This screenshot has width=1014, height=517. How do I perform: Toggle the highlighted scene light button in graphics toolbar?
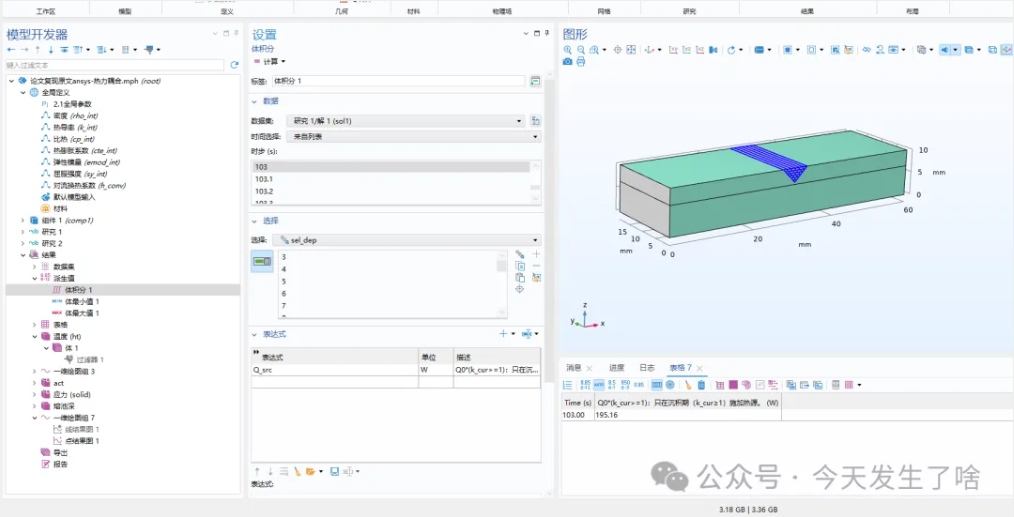944,50
